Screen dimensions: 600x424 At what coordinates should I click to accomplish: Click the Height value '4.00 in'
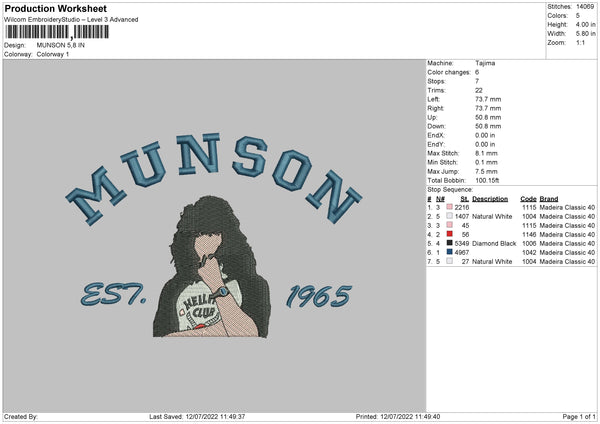click(x=585, y=24)
